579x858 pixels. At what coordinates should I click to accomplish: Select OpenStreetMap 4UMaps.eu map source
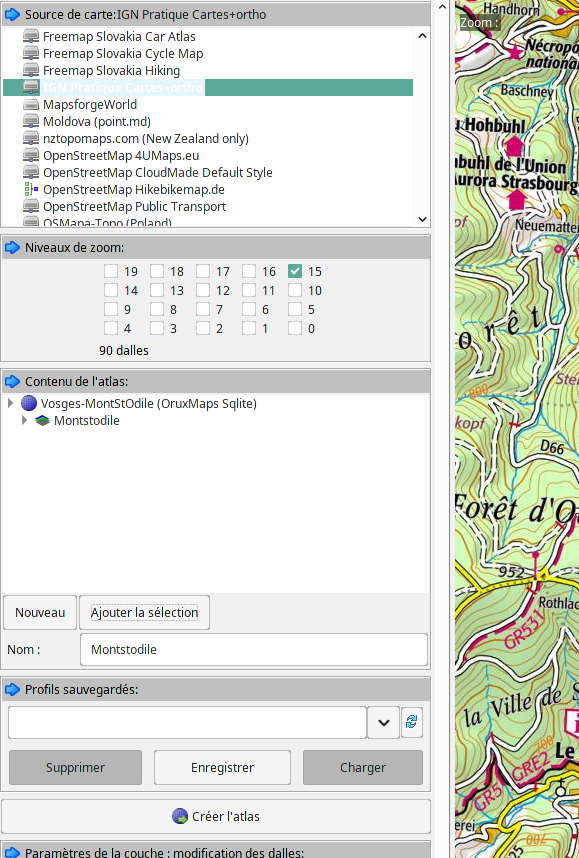(121, 155)
